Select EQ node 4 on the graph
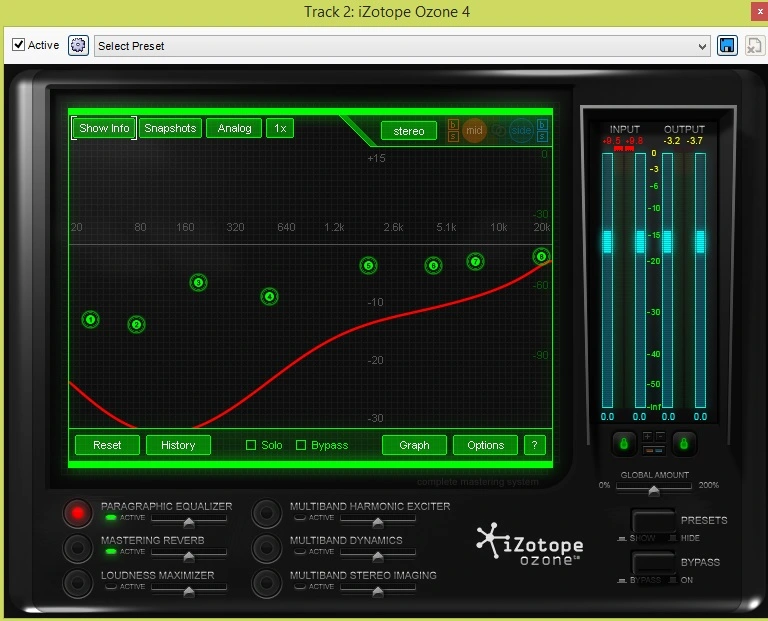Image resolution: width=768 pixels, height=621 pixels. 269,296
